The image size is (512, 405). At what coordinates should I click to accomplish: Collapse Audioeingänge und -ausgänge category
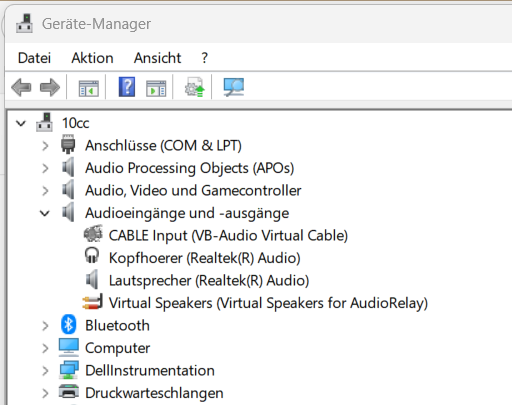tap(45, 213)
